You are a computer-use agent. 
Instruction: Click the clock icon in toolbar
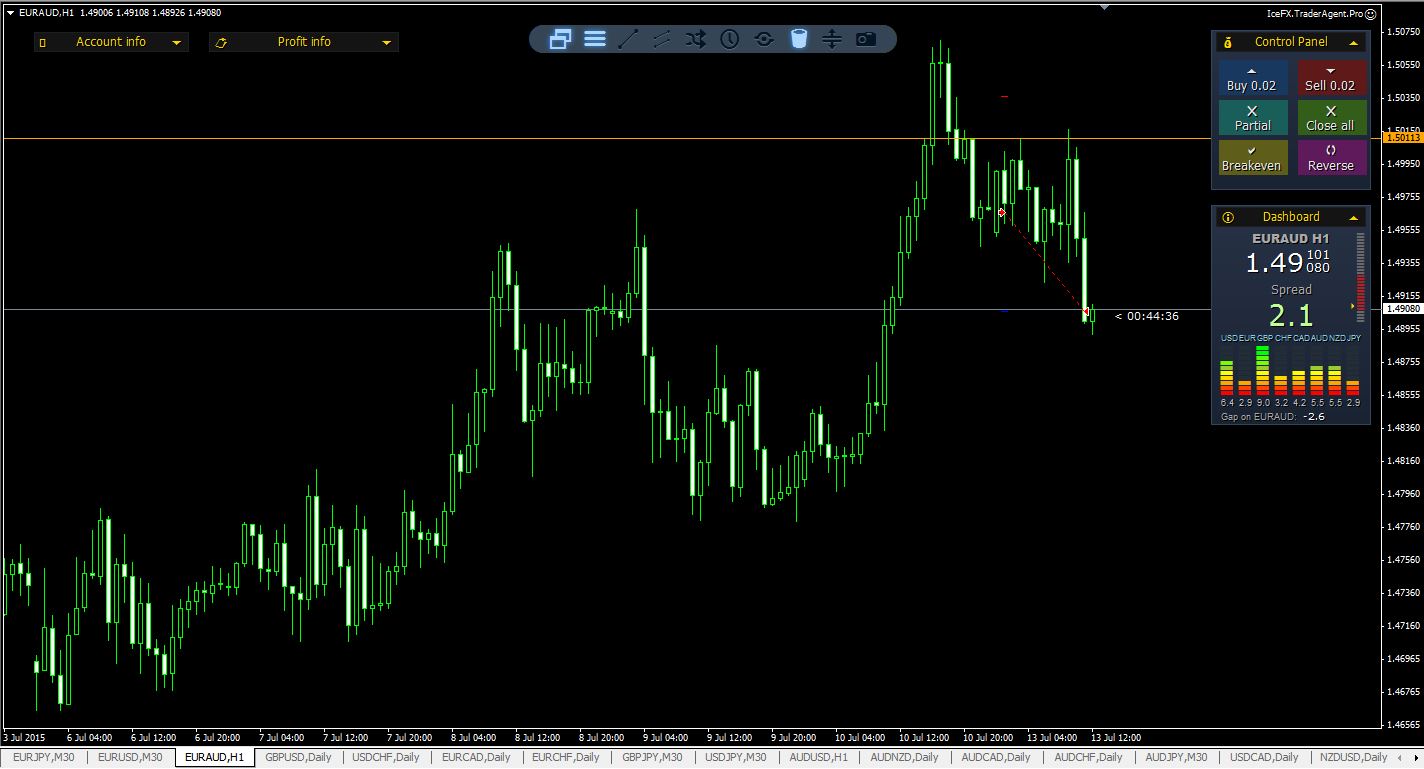730,39
